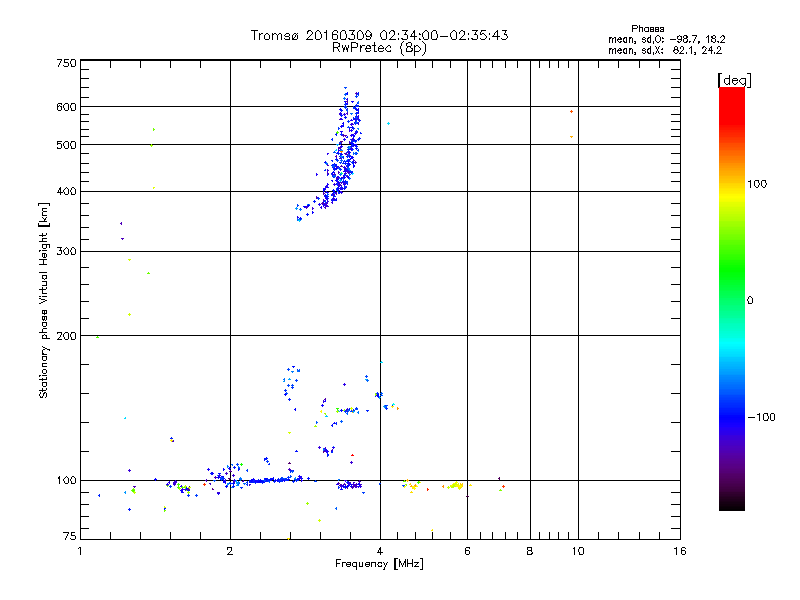The image size is (800, 600).
Task: Click the x-axis tick '6'
Action: tap(467, 551)
